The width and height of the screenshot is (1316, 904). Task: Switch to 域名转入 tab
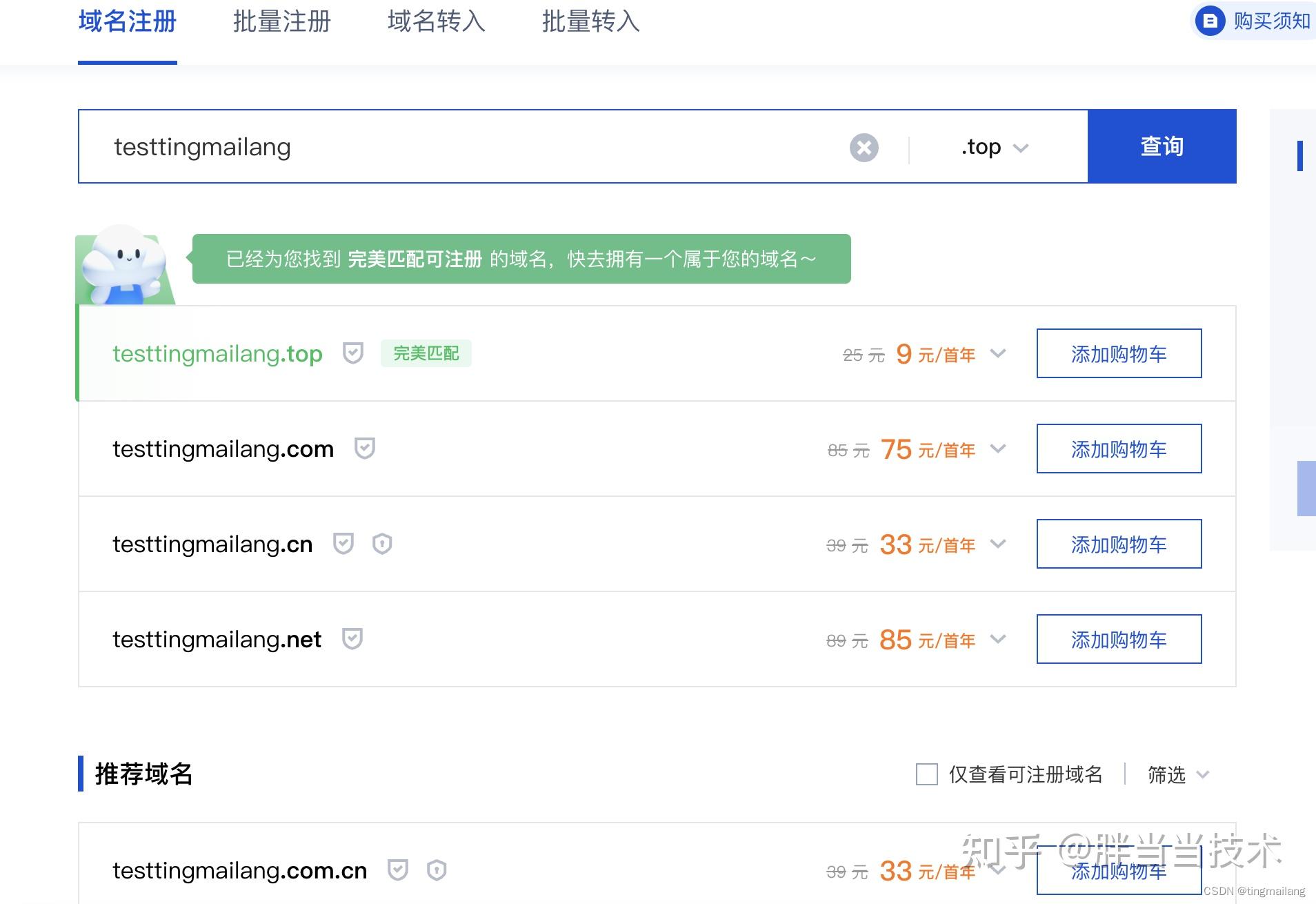coord(437,22)
